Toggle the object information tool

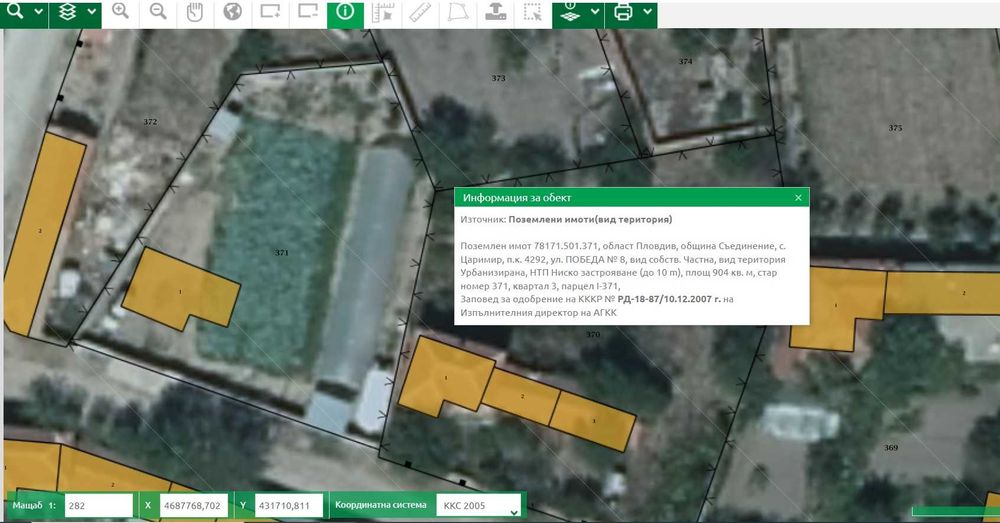pyautogui.click(x=346, y=12)
